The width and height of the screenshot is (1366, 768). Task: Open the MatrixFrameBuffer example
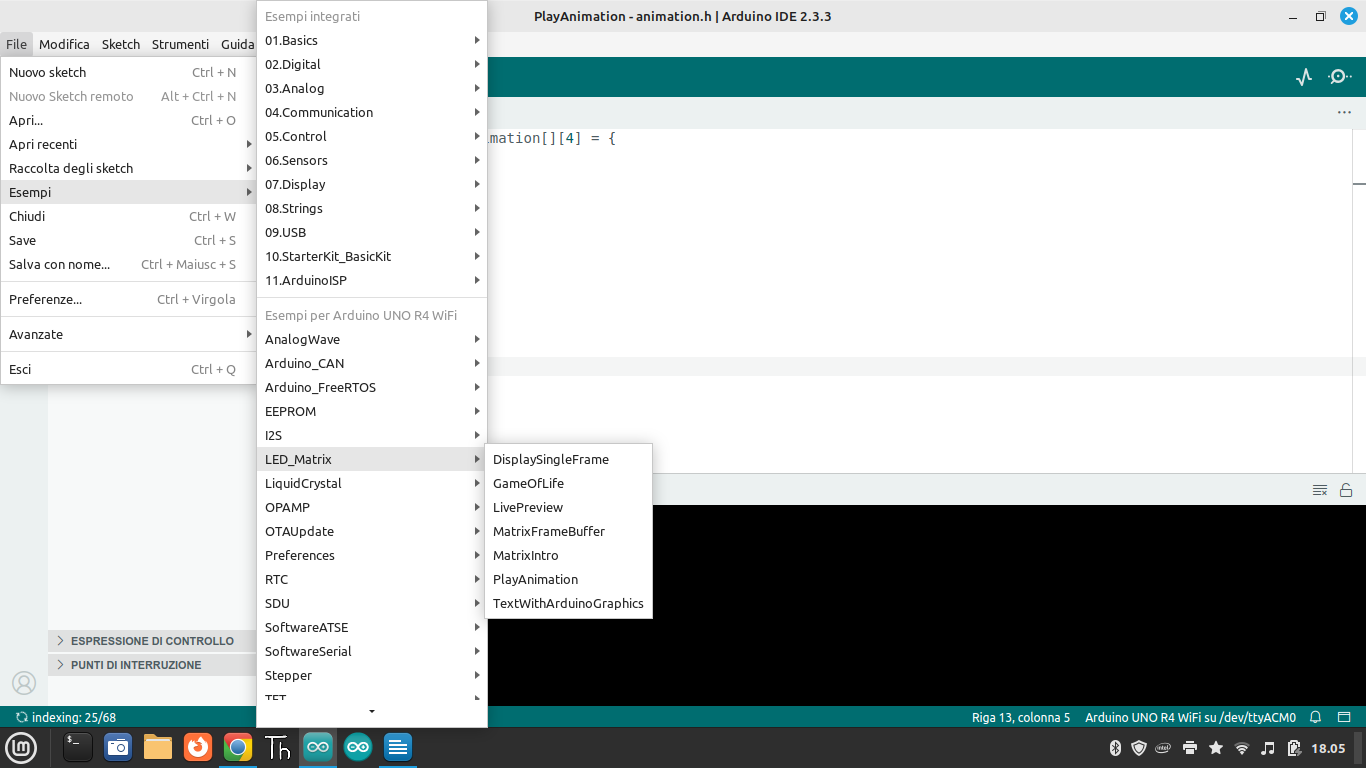coord(568,531)
